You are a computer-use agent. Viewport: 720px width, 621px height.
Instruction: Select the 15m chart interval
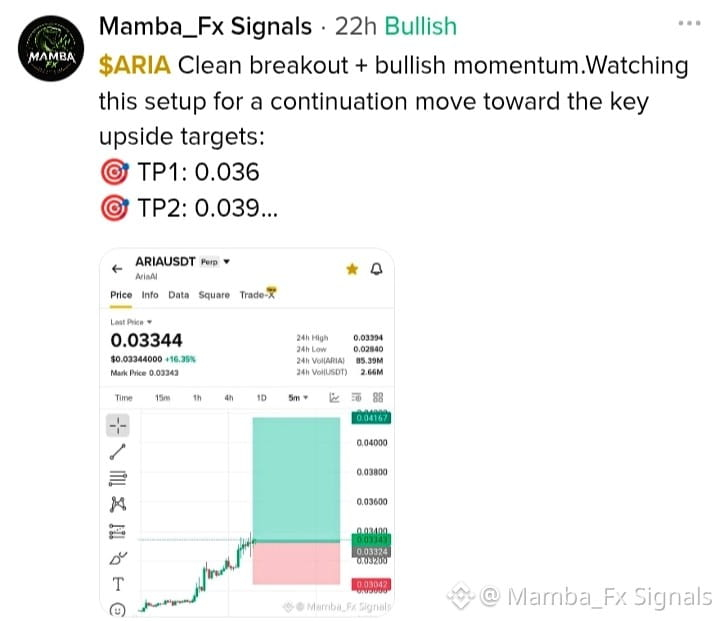(163, 397)
